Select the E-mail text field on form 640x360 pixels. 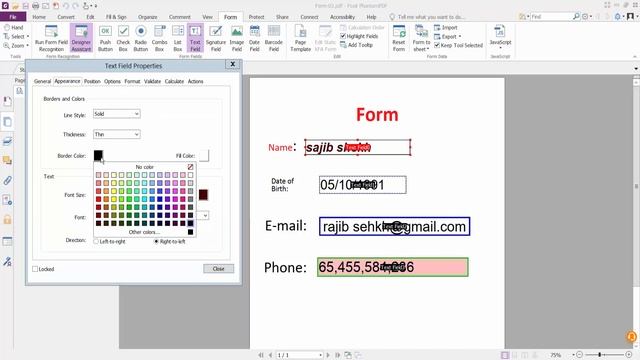tap(394, 227)
